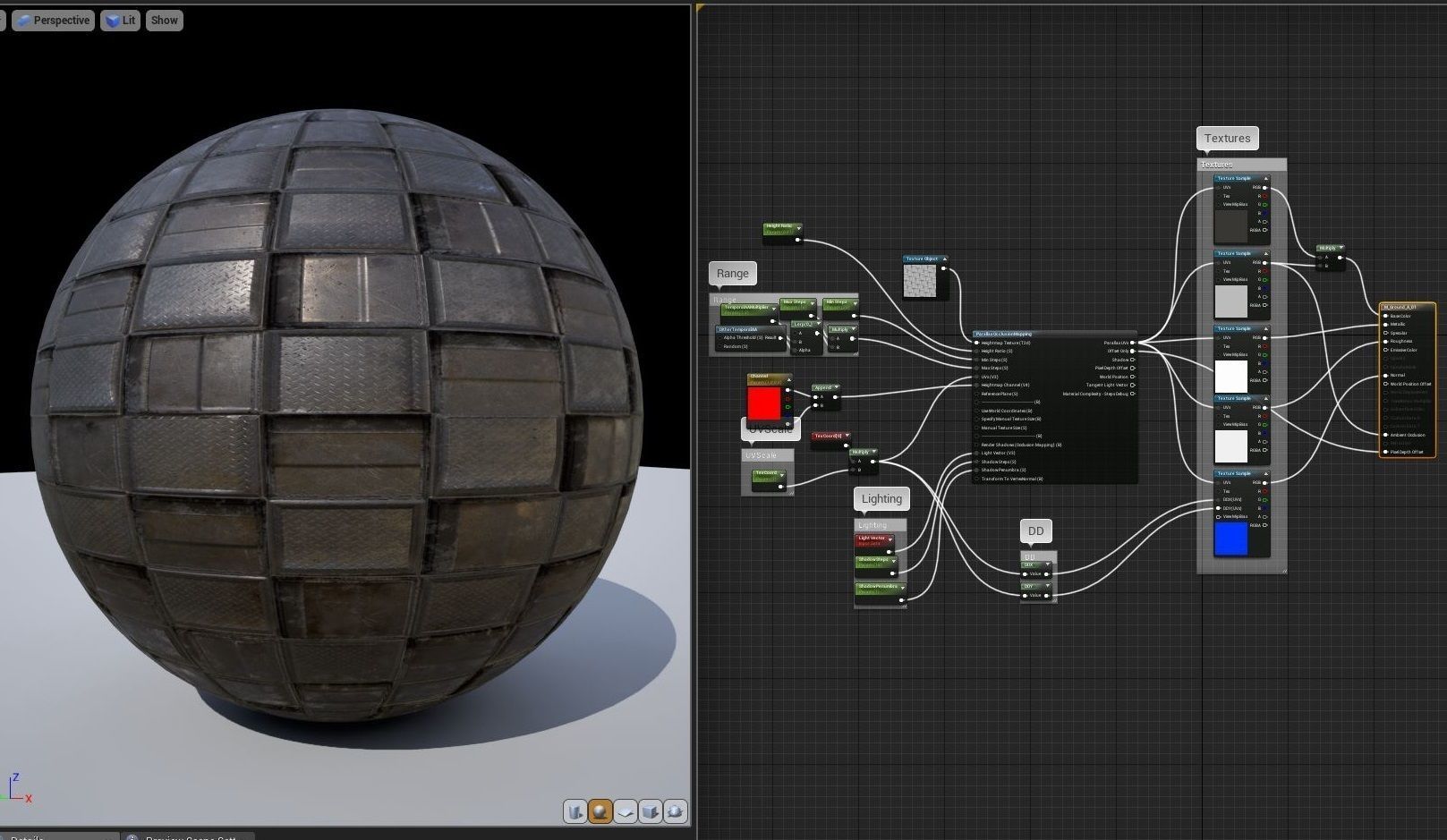Click the light grey Texture Sample preview

click(1230, 301)
